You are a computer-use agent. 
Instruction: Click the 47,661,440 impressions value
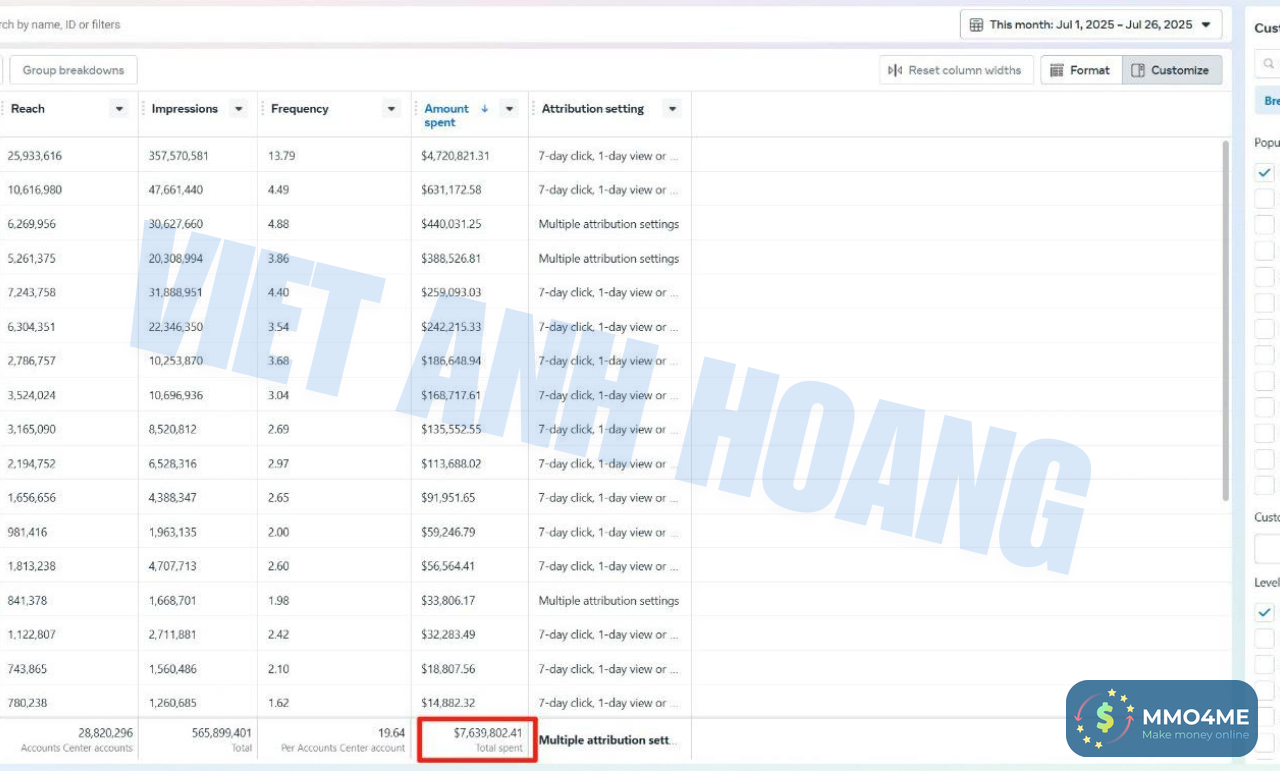pyautogui.click(x=176, y=190)
